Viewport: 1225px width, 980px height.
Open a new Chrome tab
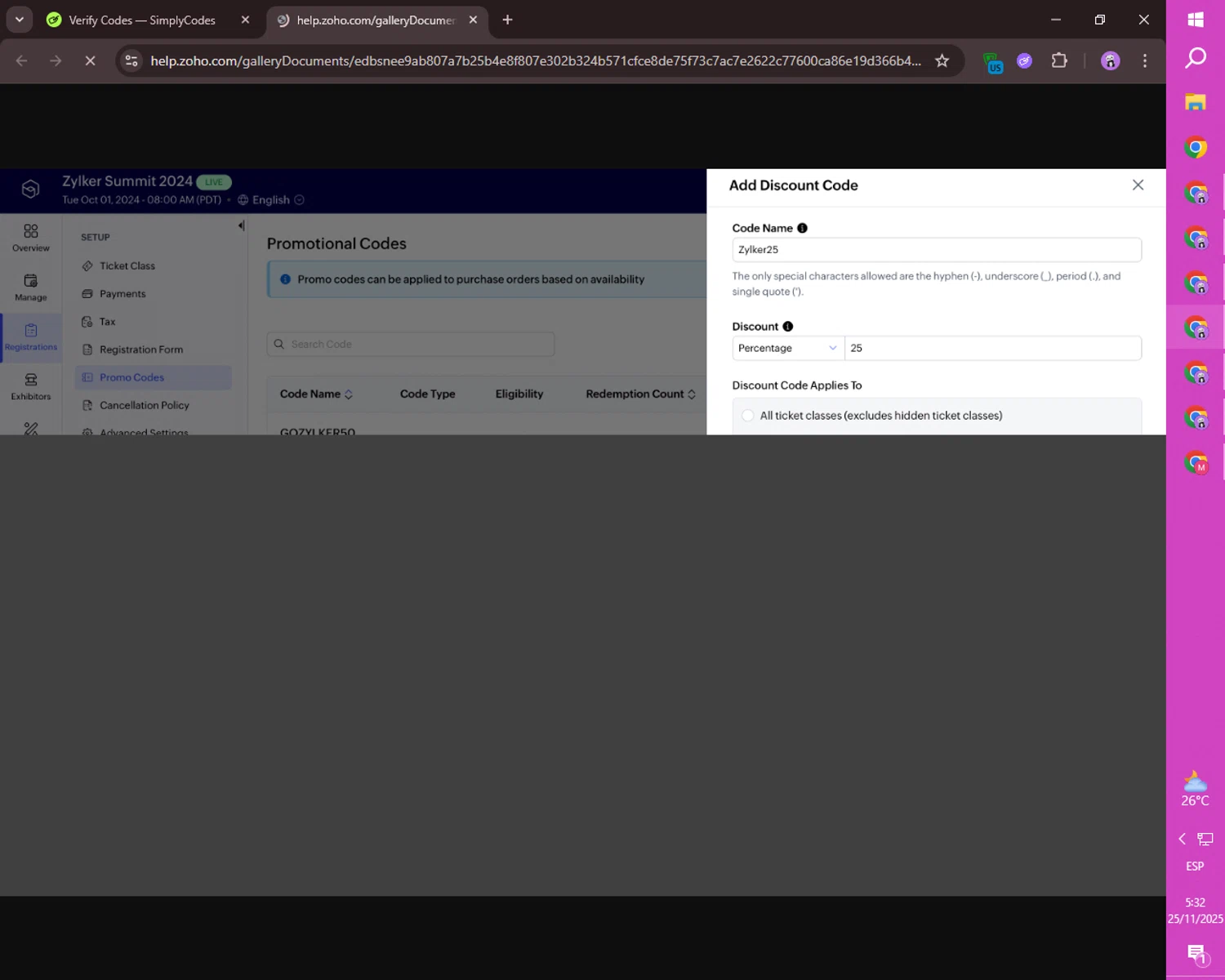(507, 20)
